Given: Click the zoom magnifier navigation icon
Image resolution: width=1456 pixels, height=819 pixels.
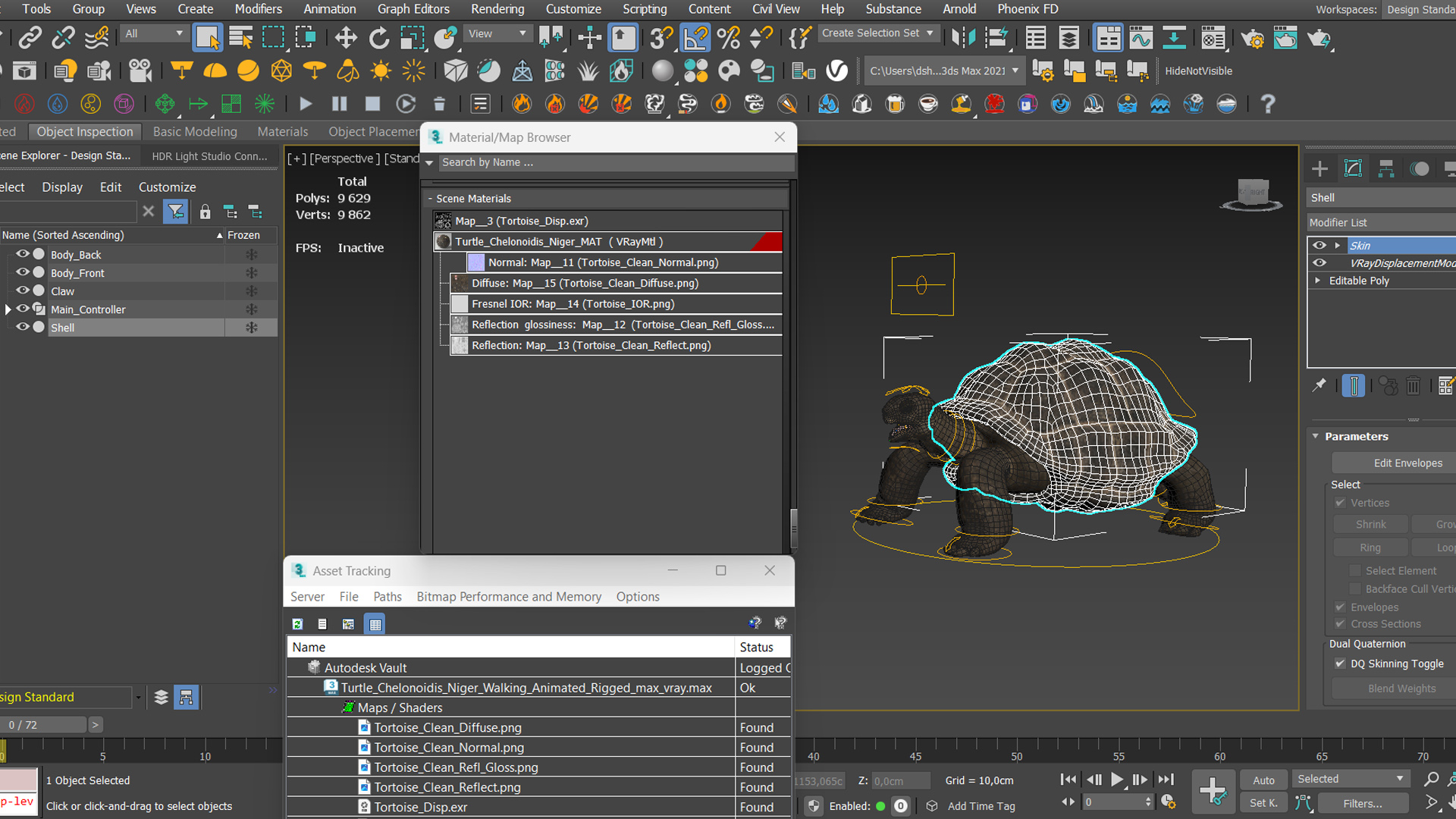Looking at the screenshot, I should tap(1431, 779).
